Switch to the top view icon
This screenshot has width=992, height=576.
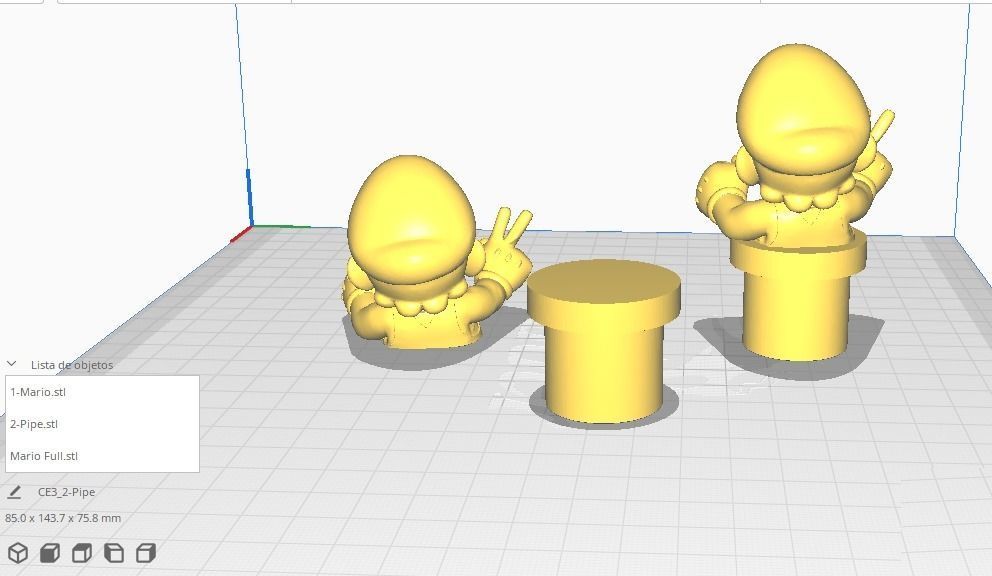[x=82, y=553]
